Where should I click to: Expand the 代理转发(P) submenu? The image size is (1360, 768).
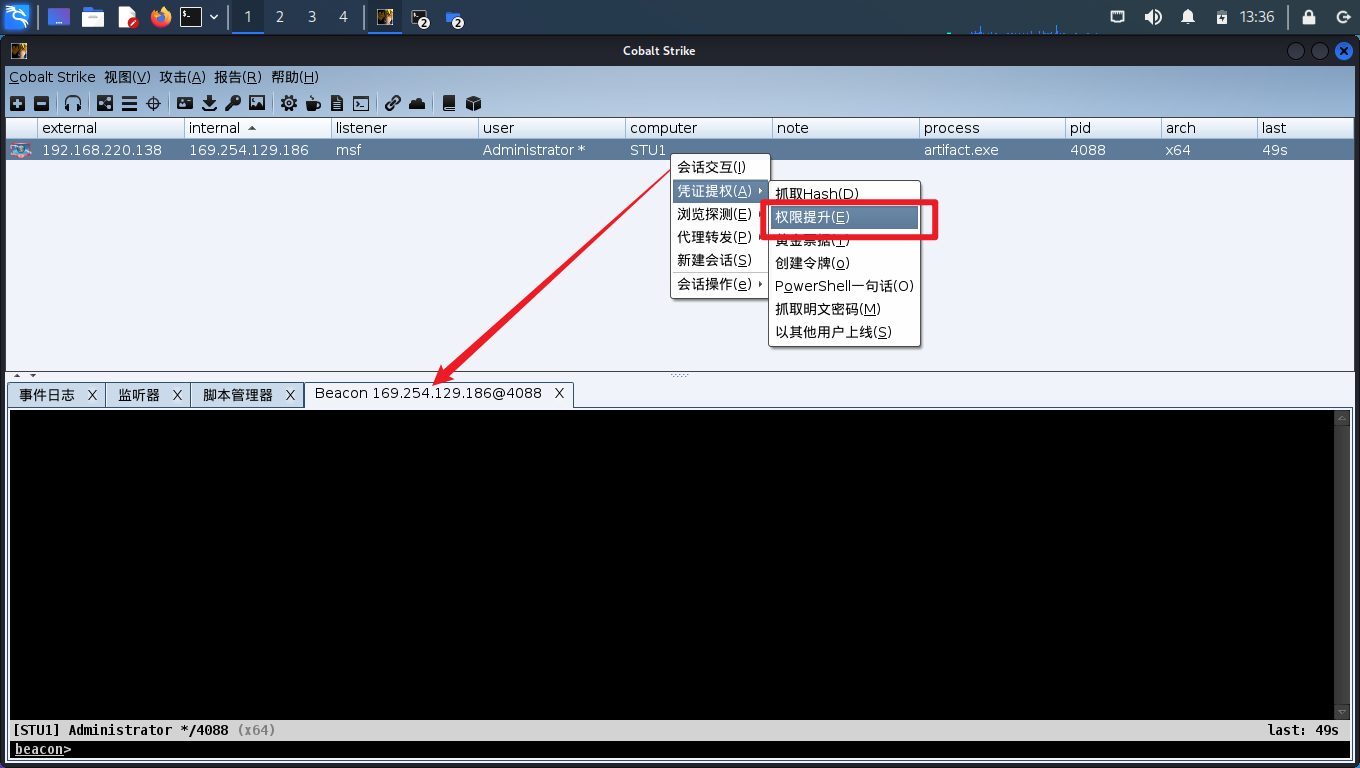(720, 237)
